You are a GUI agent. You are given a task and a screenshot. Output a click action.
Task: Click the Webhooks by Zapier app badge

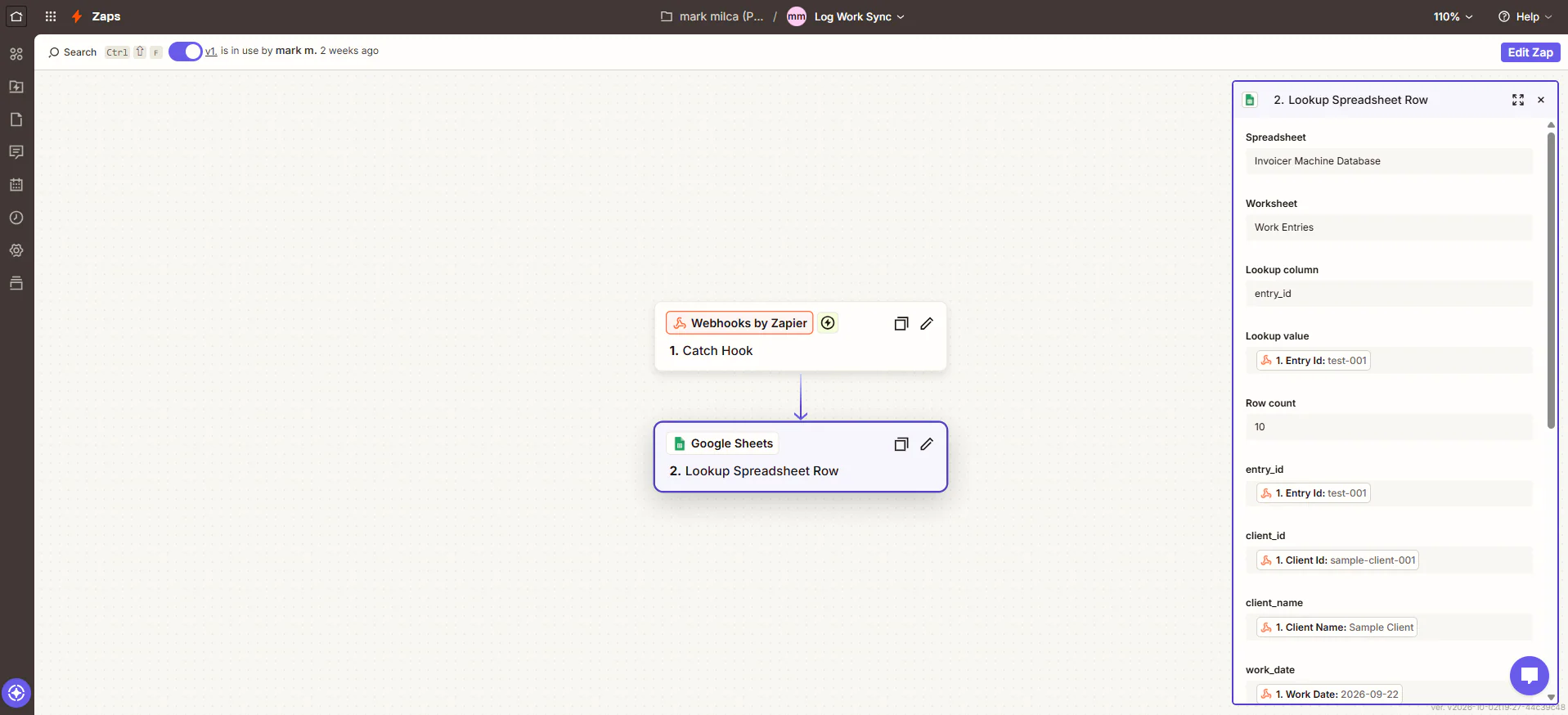pyautogui.click(x=739, y=323)
